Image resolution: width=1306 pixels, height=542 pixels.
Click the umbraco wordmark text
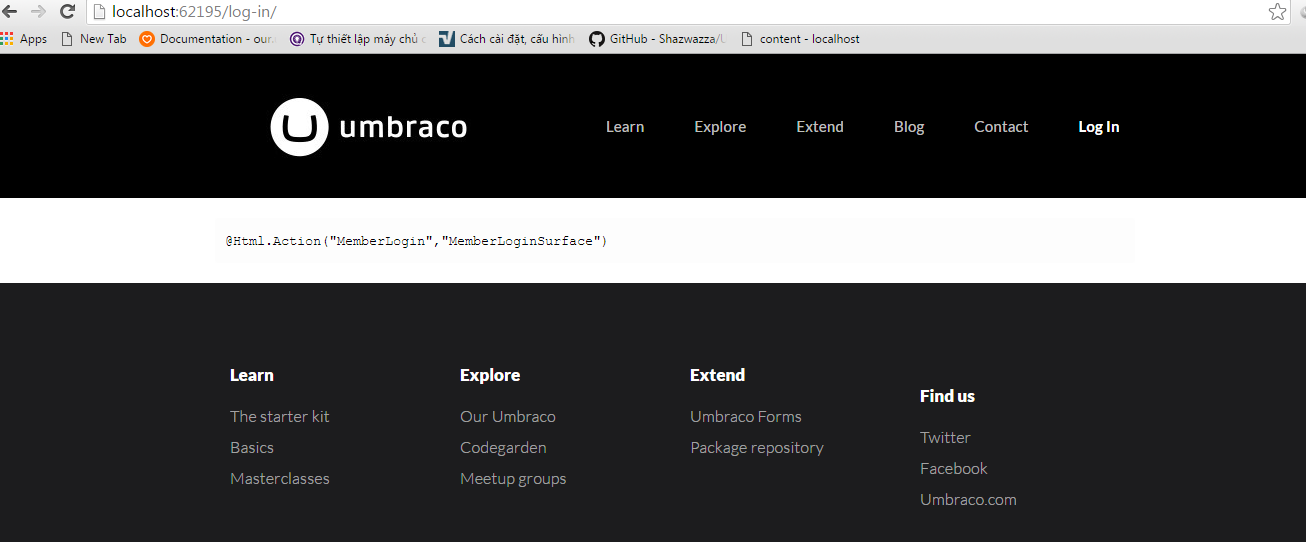point(403,127)
